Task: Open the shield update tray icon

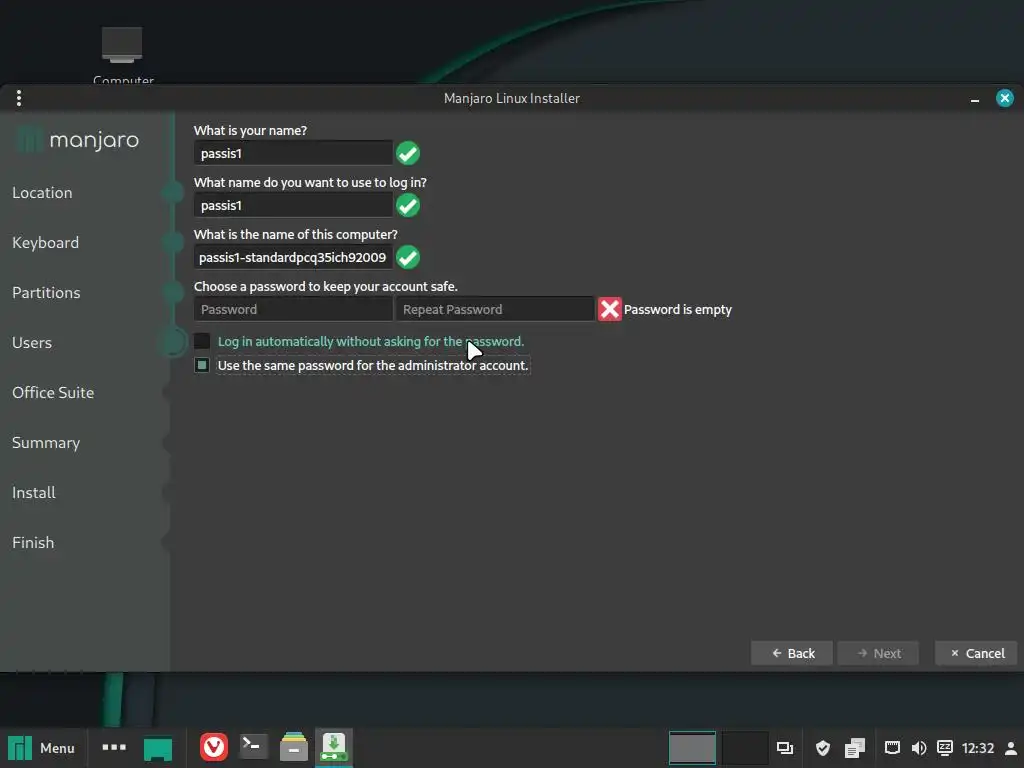Action: 823,748
